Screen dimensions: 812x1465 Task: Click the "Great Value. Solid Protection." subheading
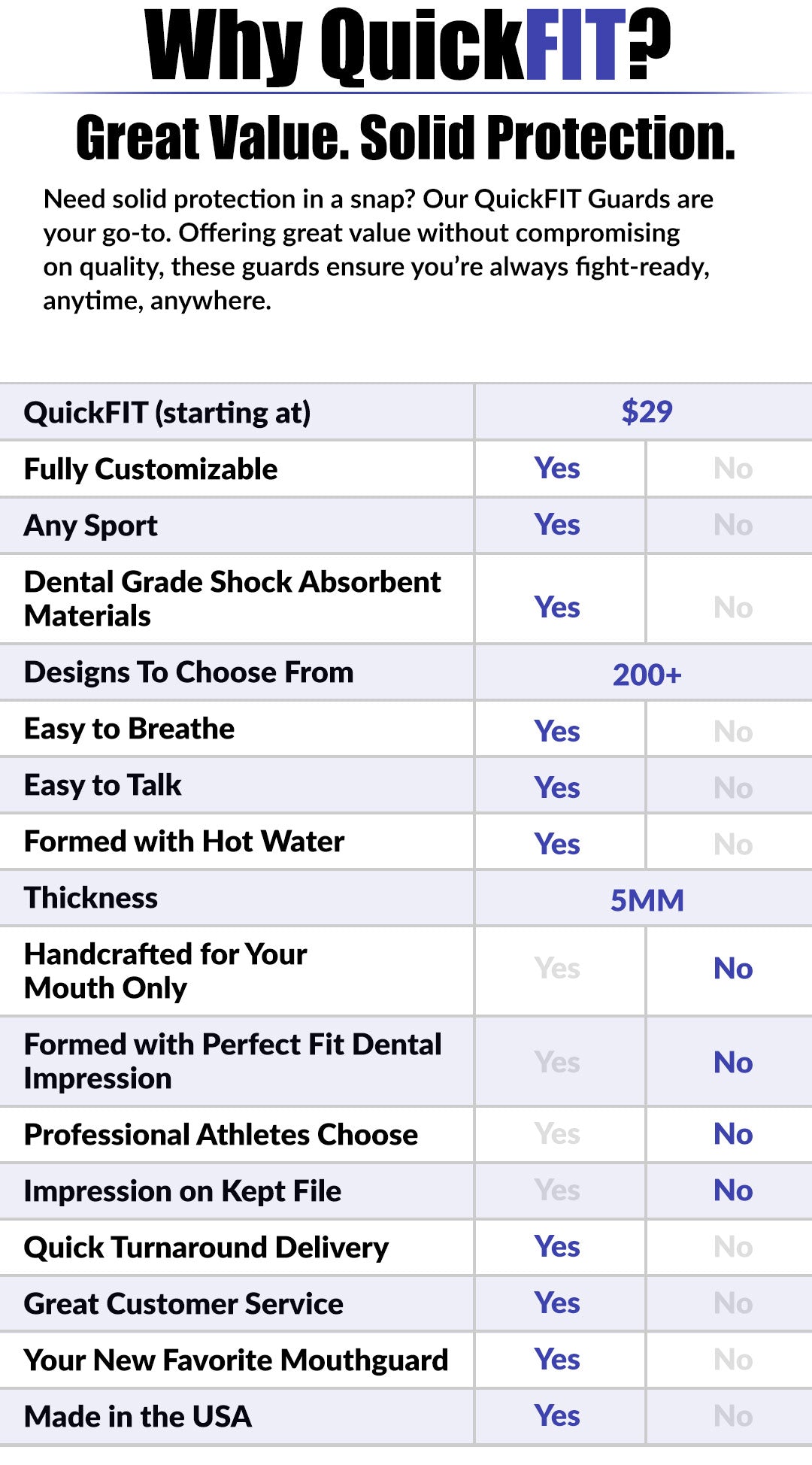pyautogui.click(x=406, y=138)
